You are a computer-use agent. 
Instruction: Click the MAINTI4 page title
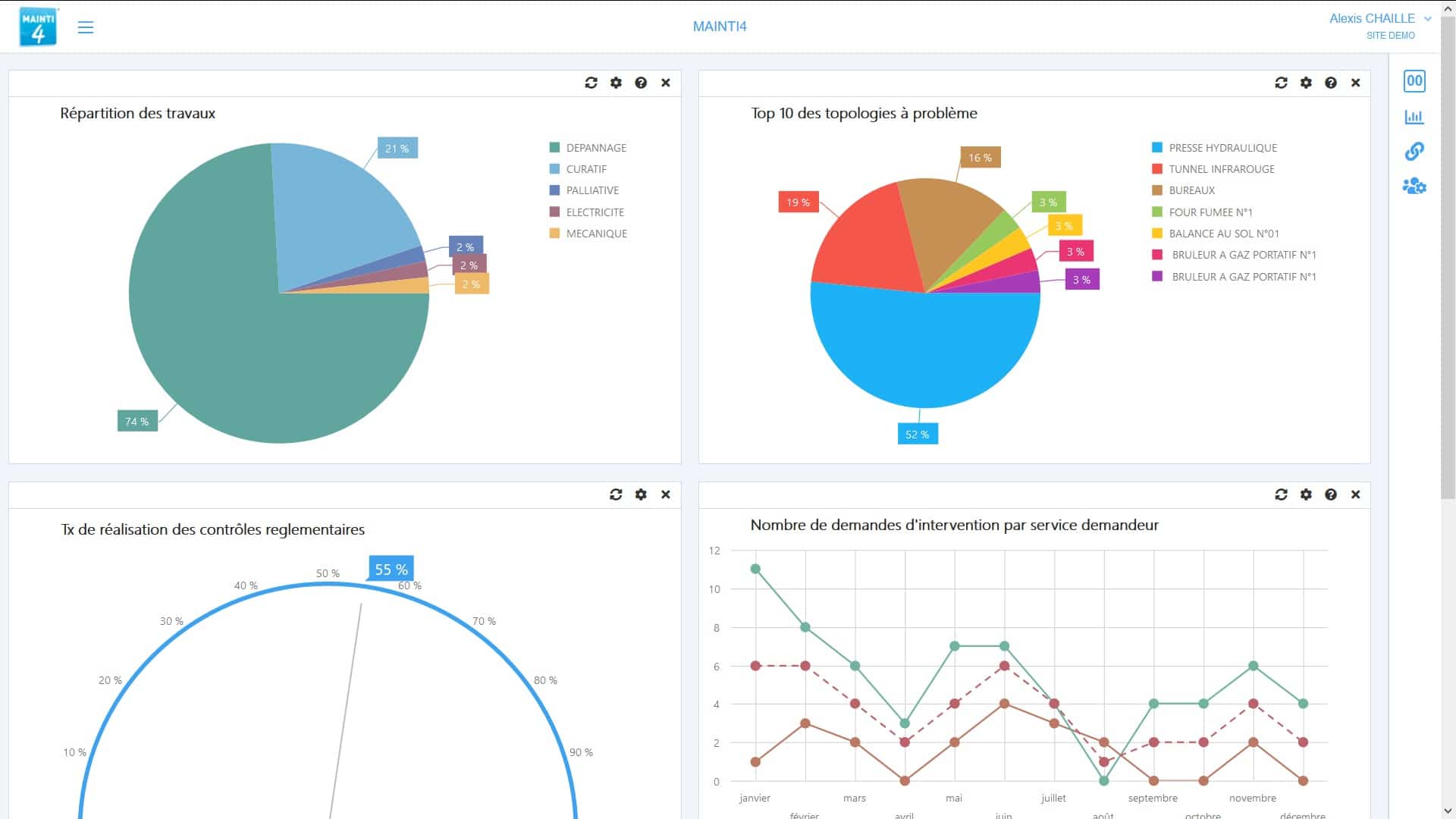click(720, 27)
